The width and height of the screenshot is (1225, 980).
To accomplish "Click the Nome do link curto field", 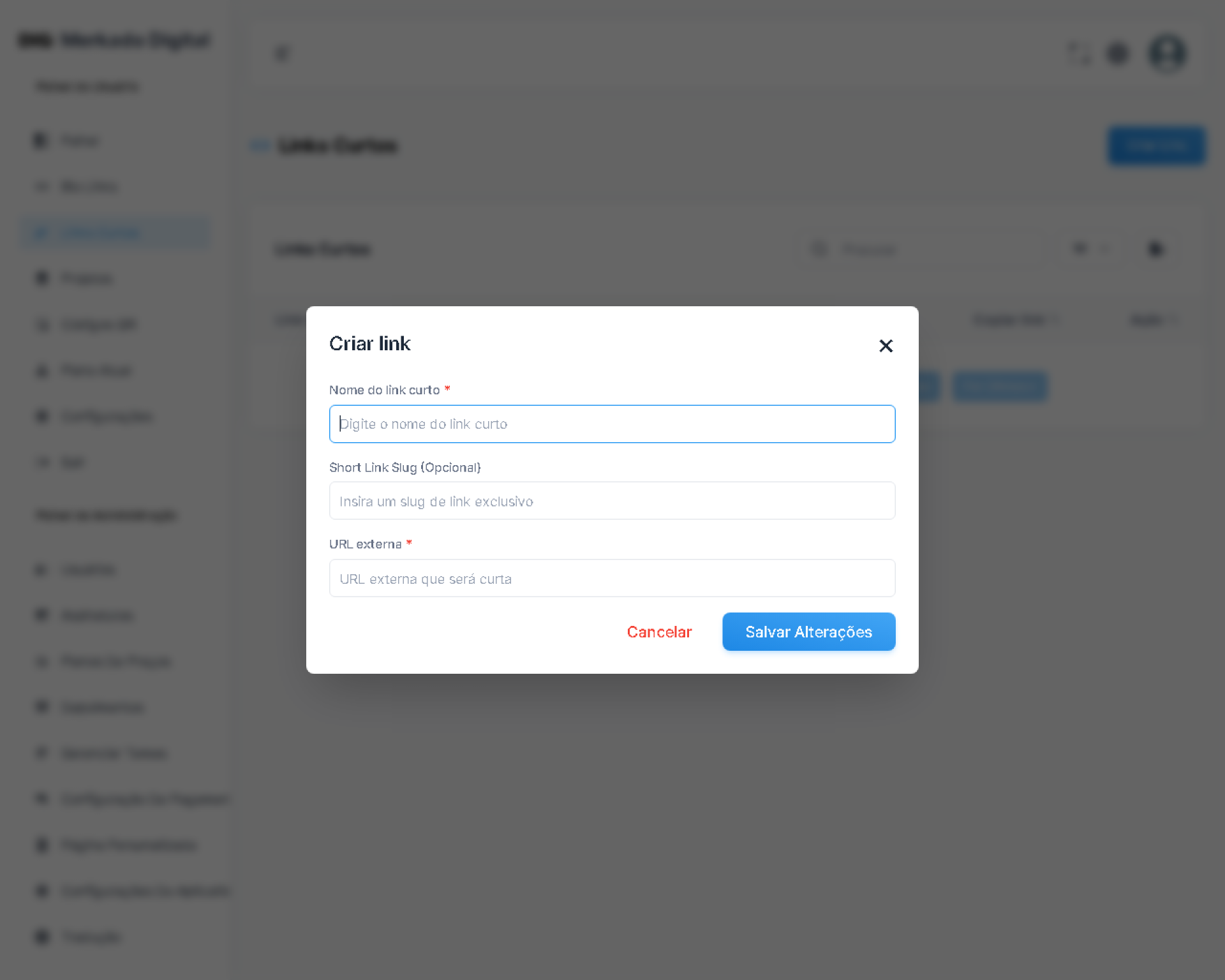I will [612, 424].
